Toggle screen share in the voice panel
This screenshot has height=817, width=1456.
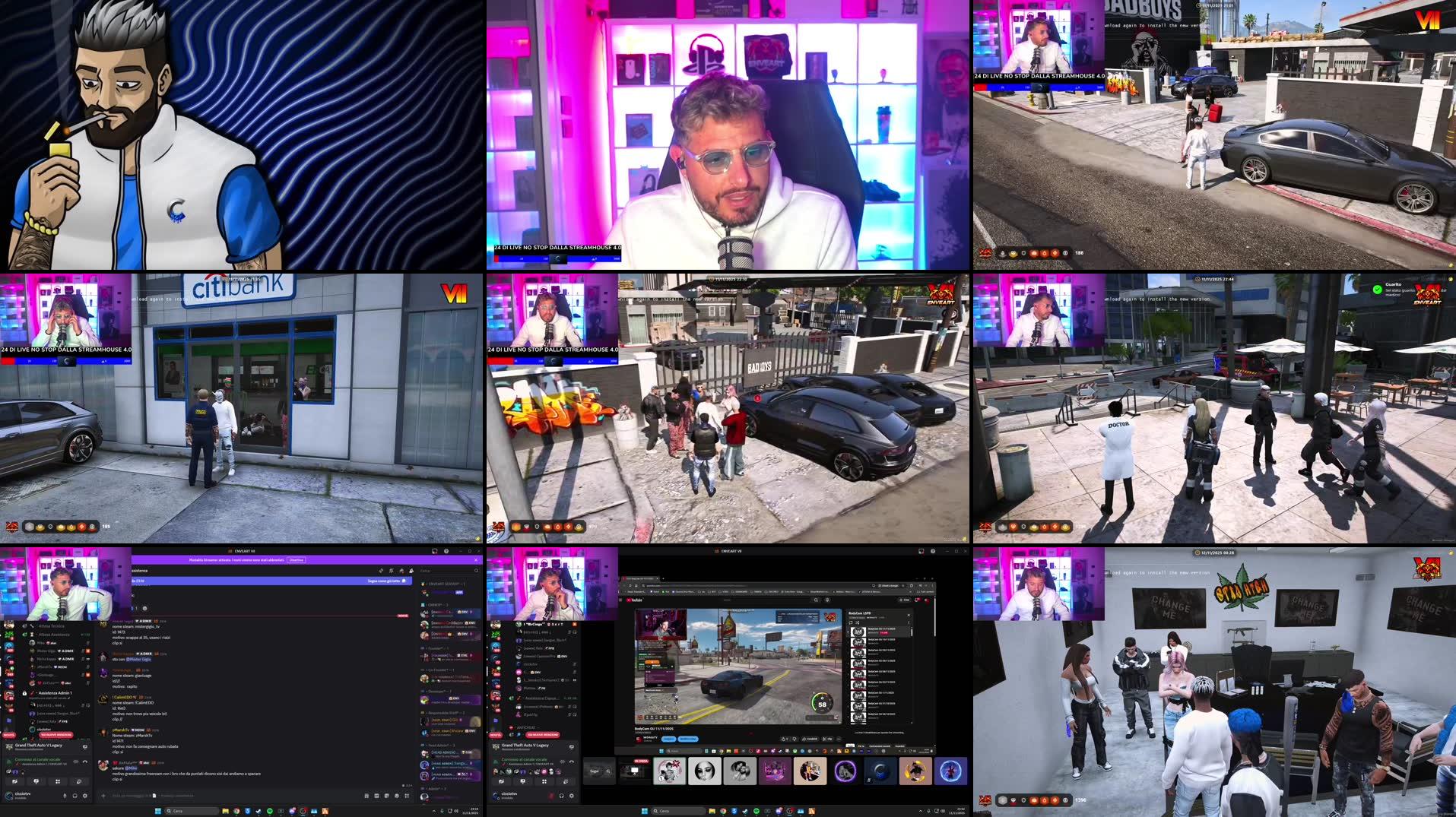(36, 781)
